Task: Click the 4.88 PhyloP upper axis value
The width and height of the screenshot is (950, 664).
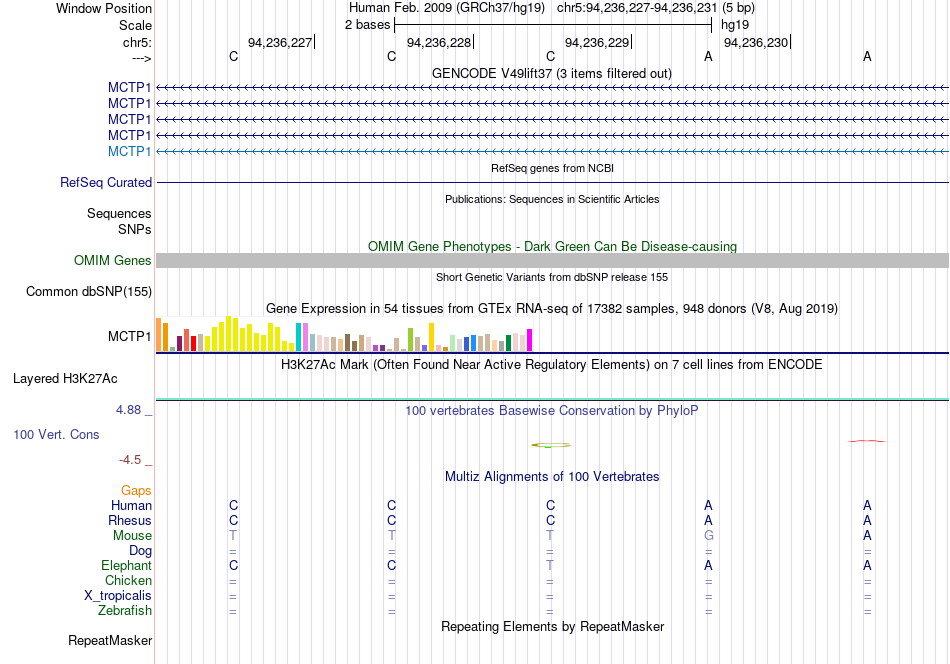Action: pos(128,410)
